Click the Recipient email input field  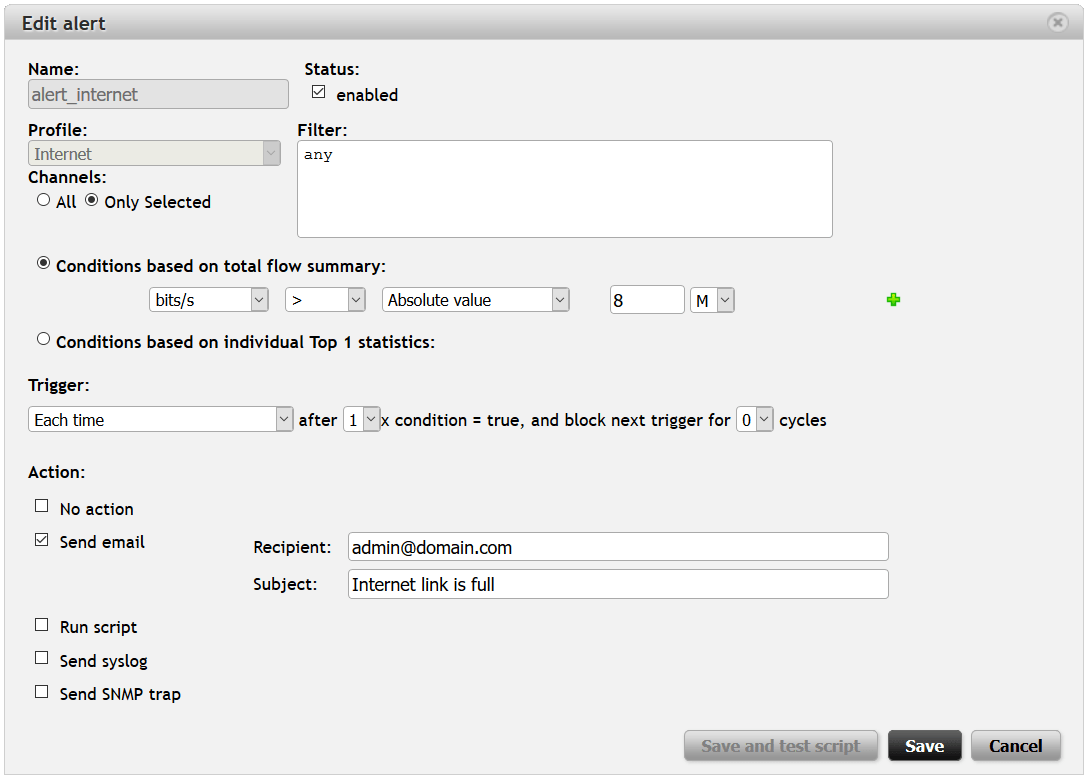617,547
